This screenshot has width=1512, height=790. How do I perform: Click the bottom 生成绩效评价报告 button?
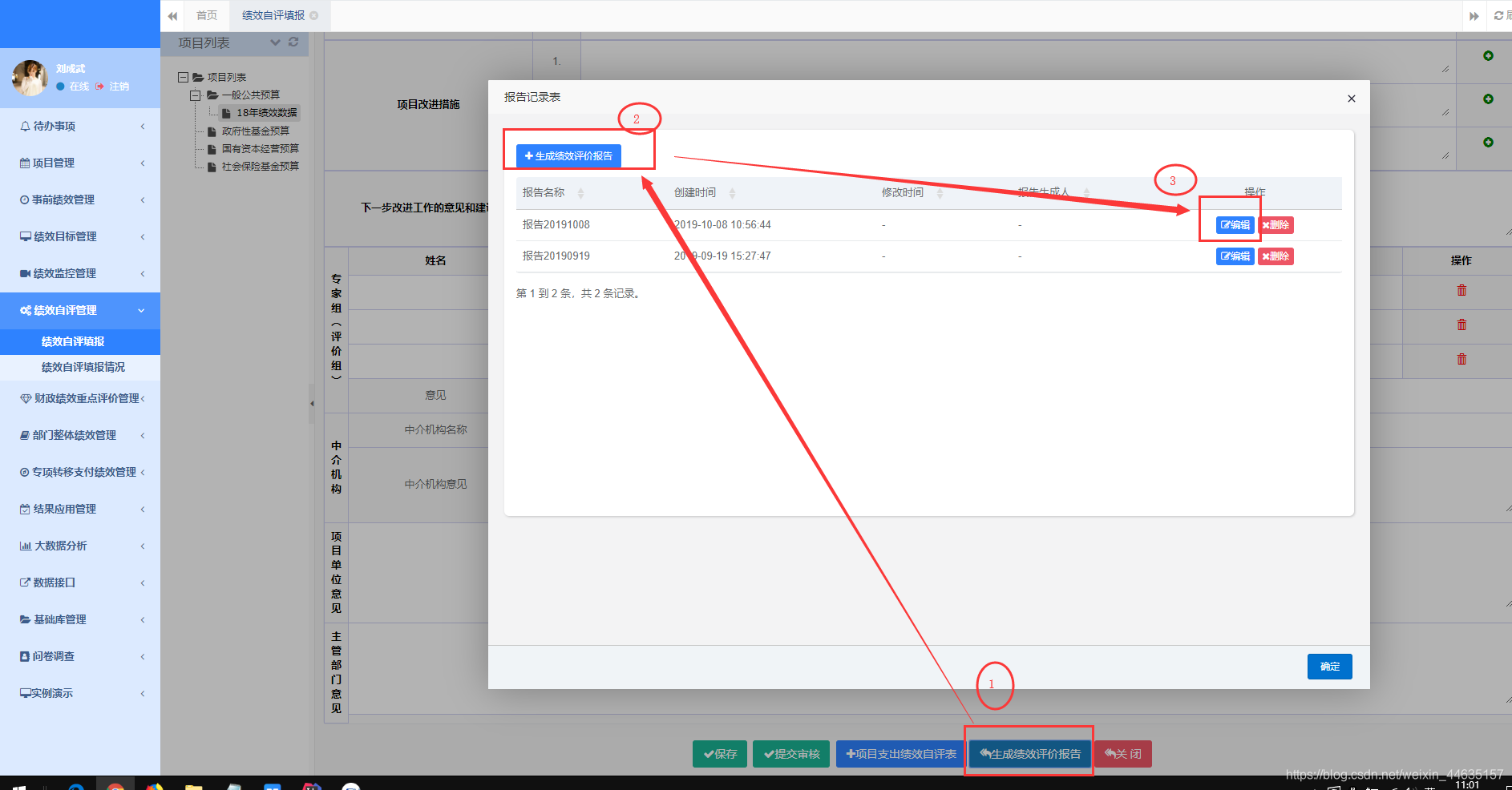(1030, 754)
